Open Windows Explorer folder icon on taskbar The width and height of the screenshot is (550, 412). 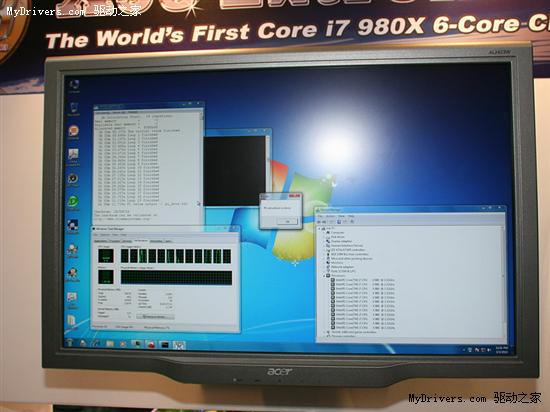pyautogui.click(x=110, y=344)
